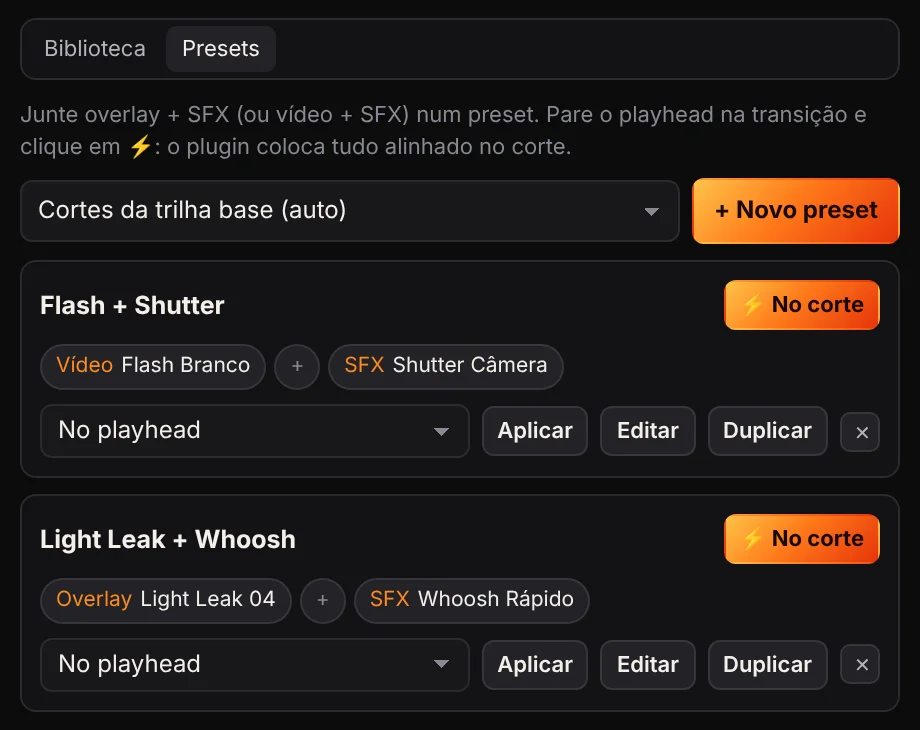The width and height of the screenshot is (920, 730).
Task: Create a preset with + Novo preset
Action: pyautogui.click(x=796, y=211)
